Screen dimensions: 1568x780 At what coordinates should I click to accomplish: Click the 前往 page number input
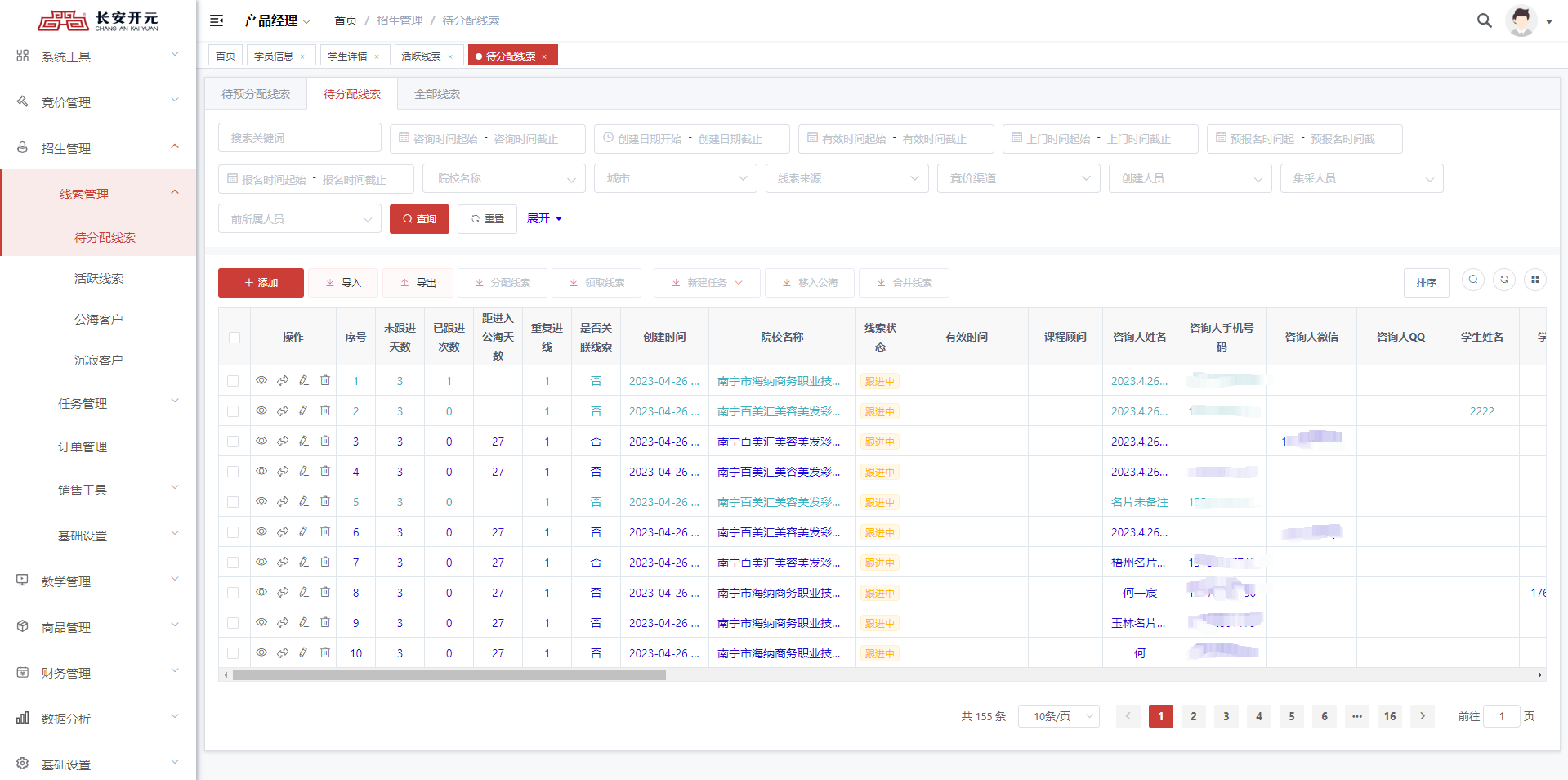click(1501, 716)
